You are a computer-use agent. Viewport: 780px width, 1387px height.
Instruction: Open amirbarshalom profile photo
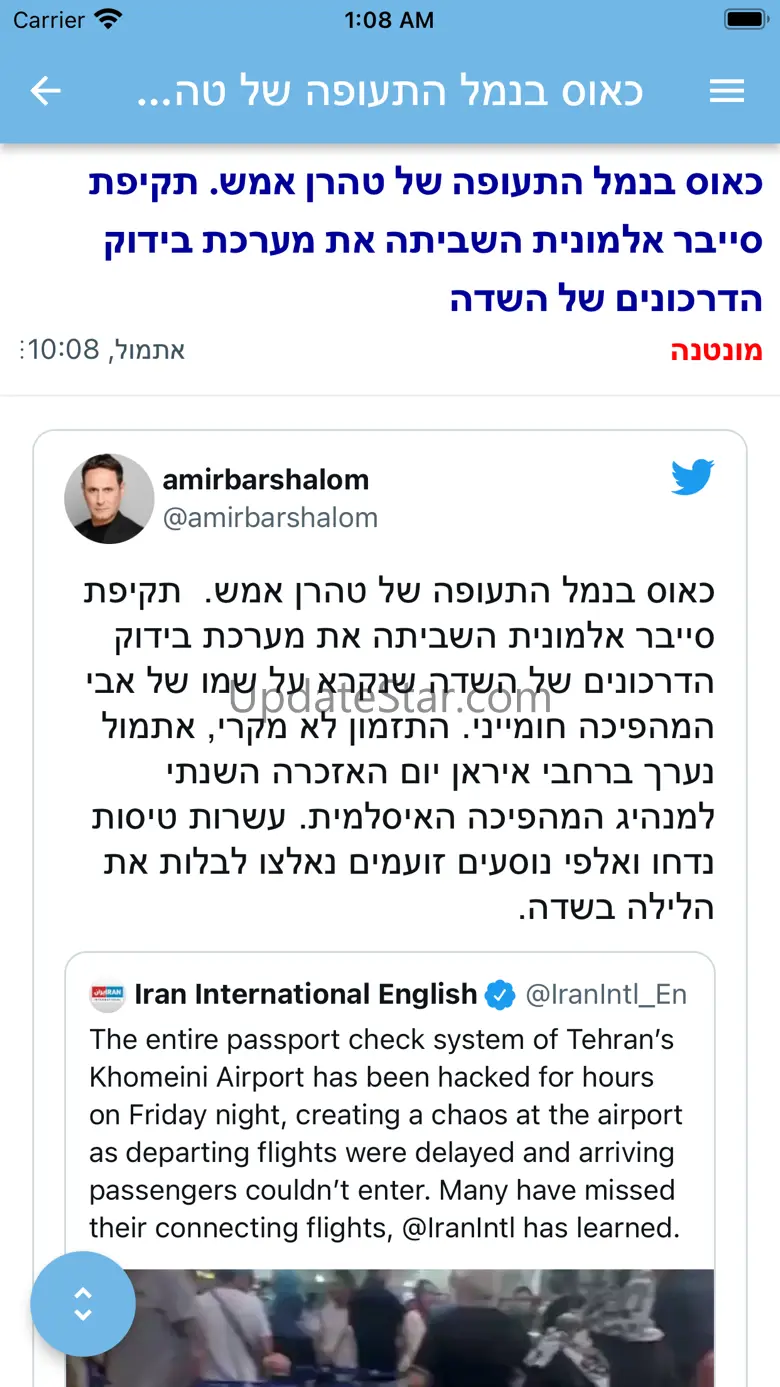[x=109, y=499]
